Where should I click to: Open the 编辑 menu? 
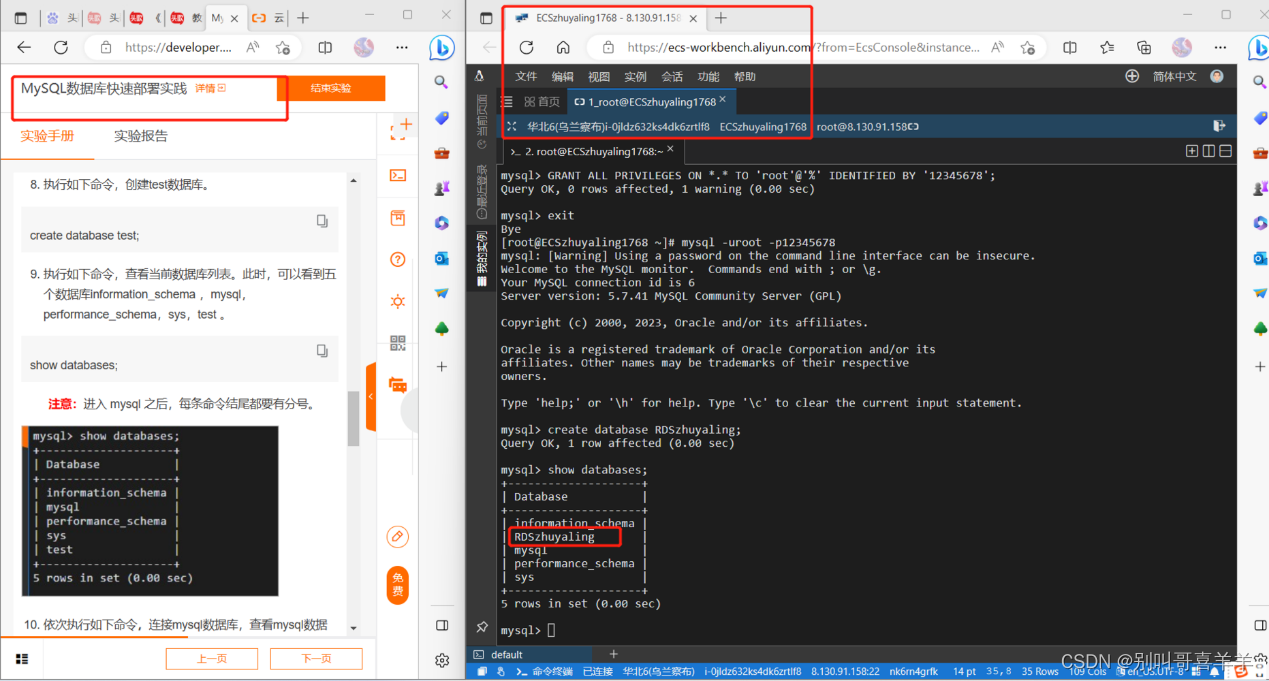click(x=563, y=76)
